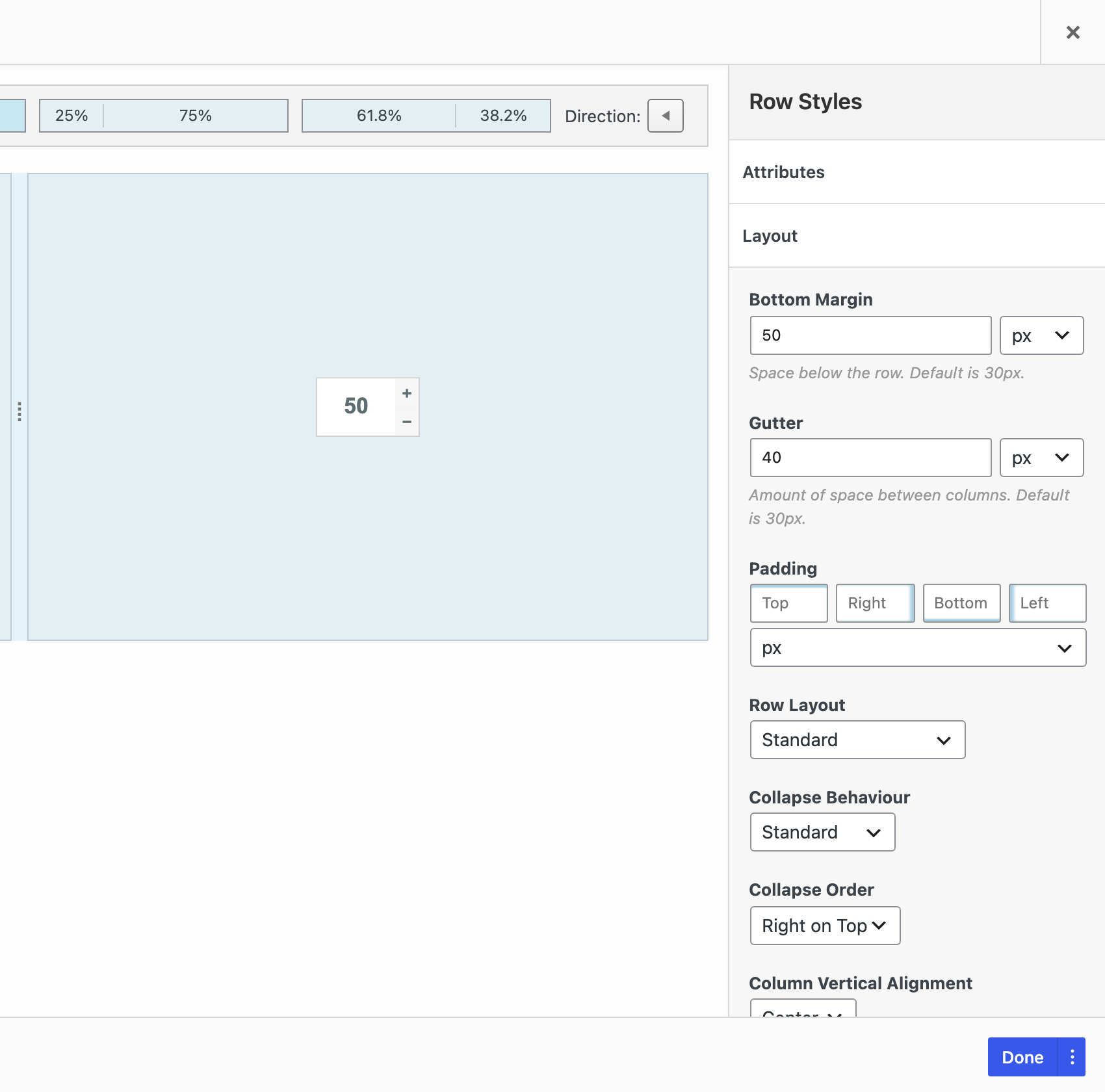Select the 61.8% / 38.2% column ratio preset
This screenshot has width=1105, height=1092.
[426, 116]
